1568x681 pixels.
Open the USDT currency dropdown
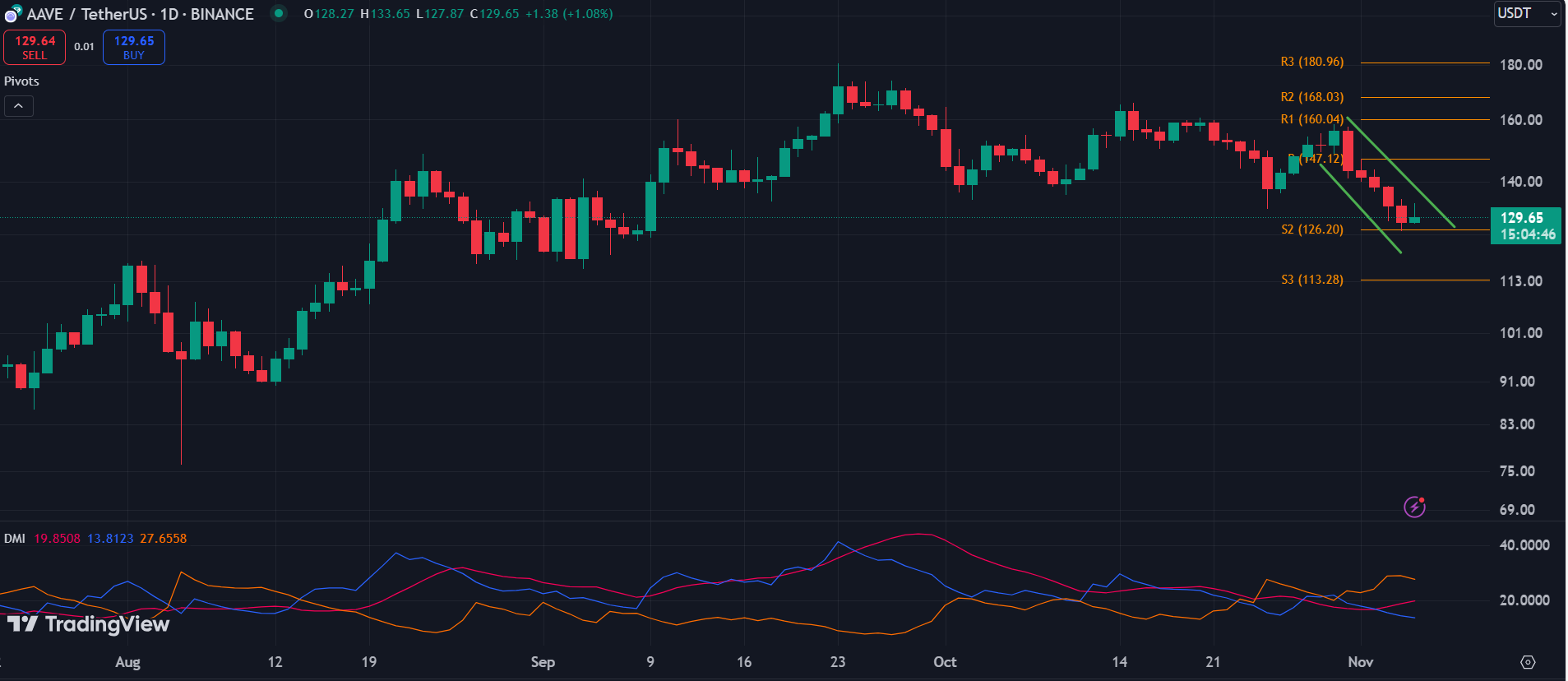point(1527,14)
